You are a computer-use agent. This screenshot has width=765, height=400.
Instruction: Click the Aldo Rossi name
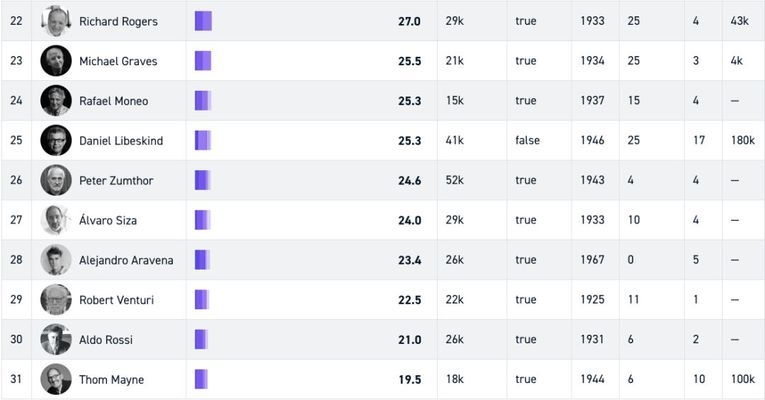108,340
